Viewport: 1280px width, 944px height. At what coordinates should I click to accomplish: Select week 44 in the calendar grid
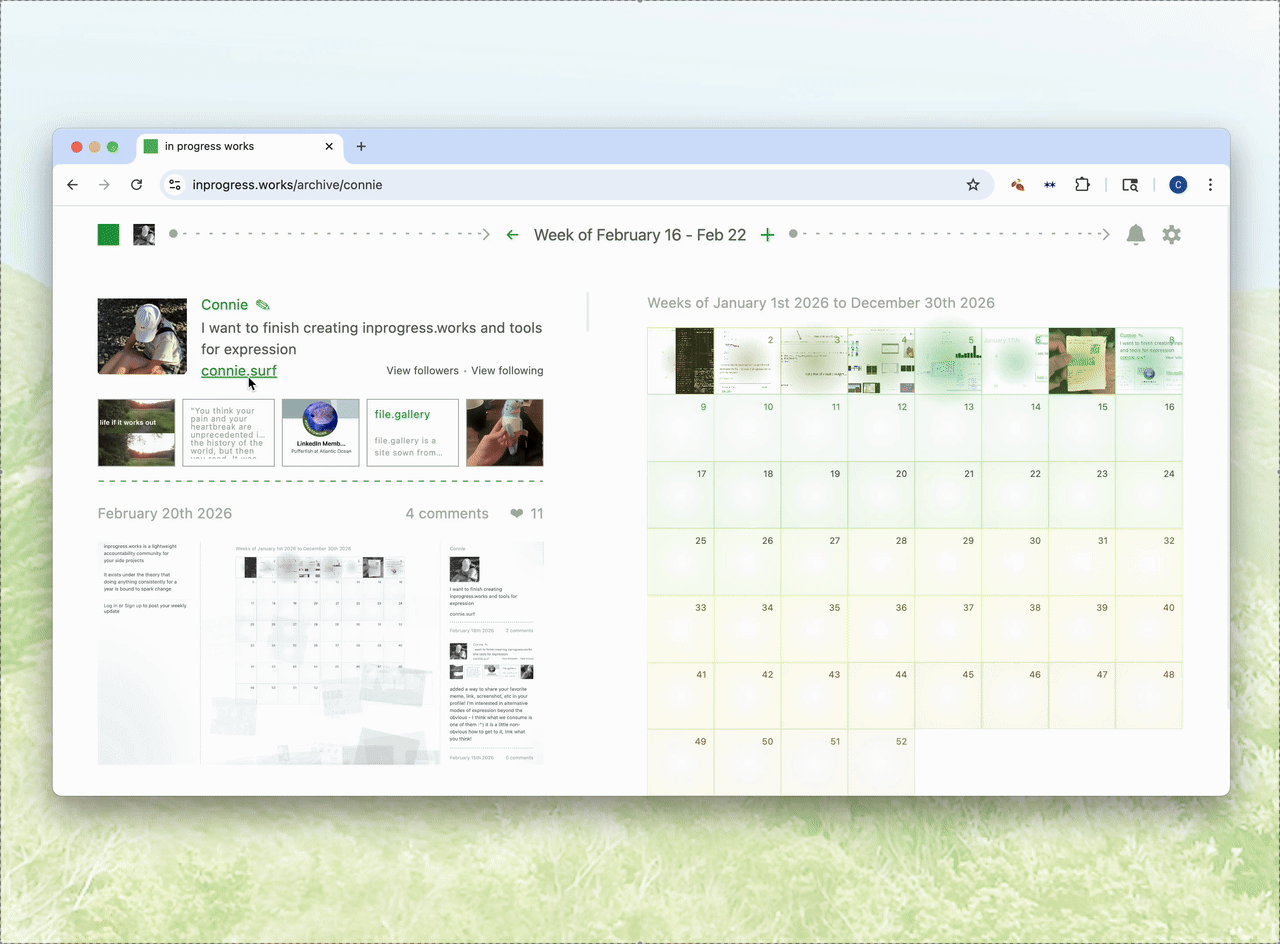[881, 696]
